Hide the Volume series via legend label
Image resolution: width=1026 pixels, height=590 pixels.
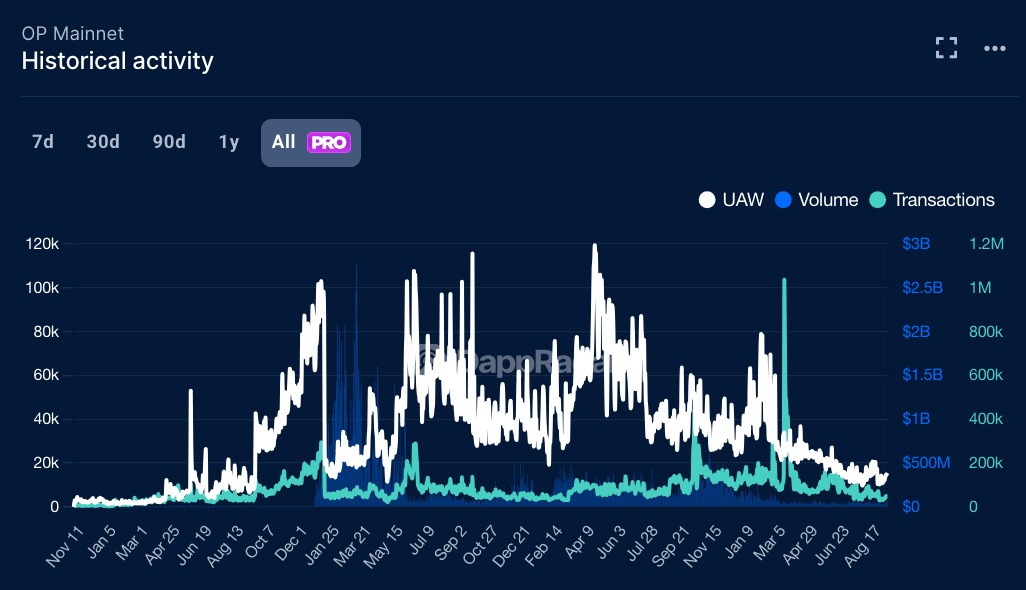pos(828,200)
